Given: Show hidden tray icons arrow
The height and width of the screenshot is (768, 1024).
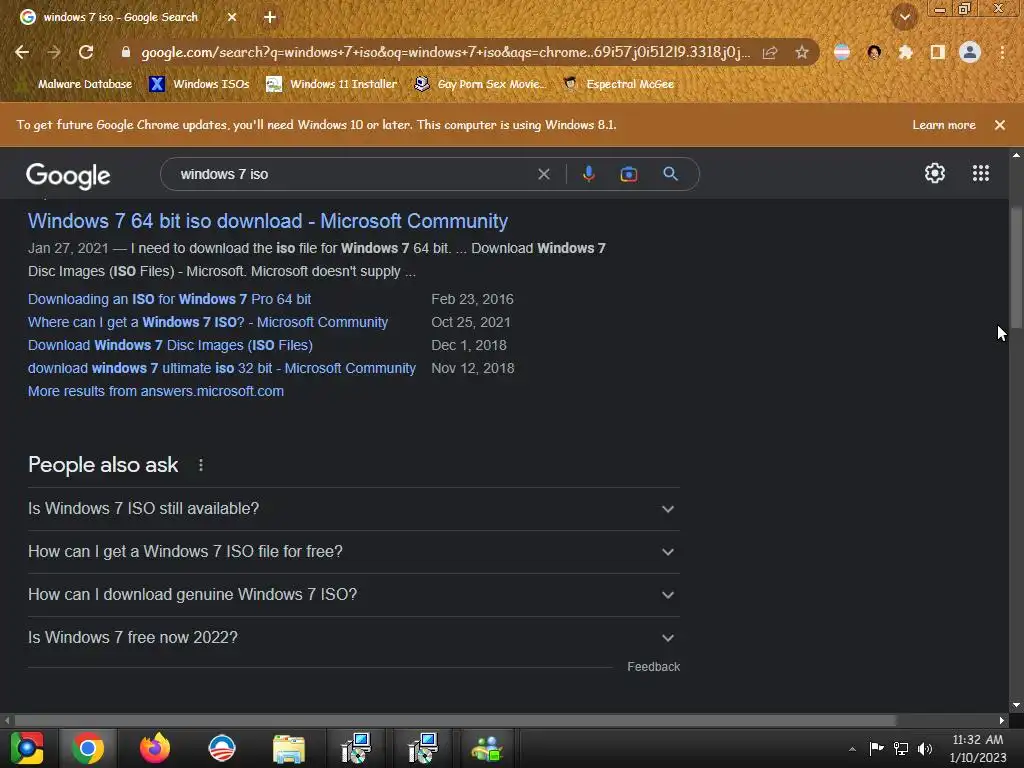Looking at the screenshot, I should tap(852, 749).
